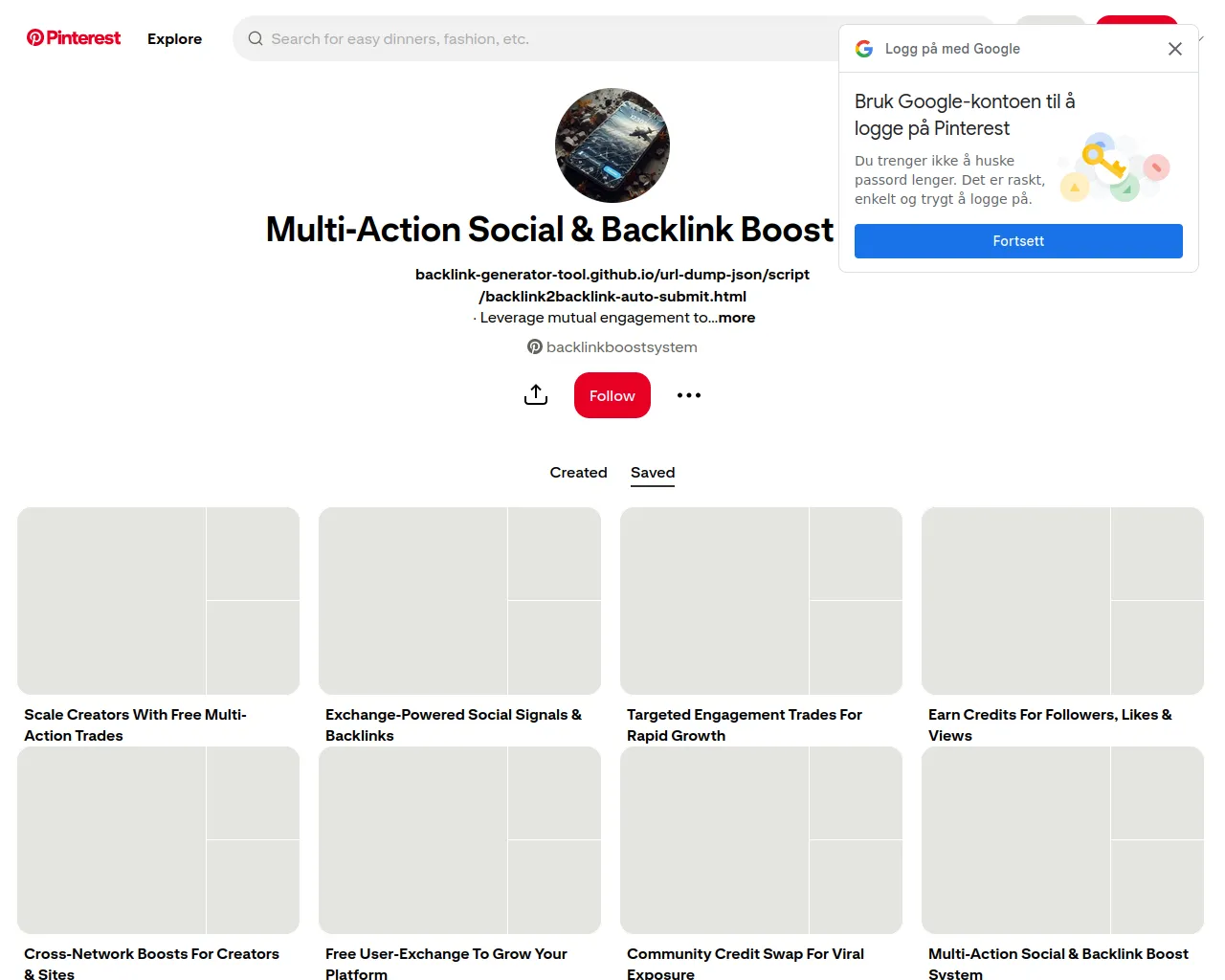Click the Pinterest logo

click(74, 38)
